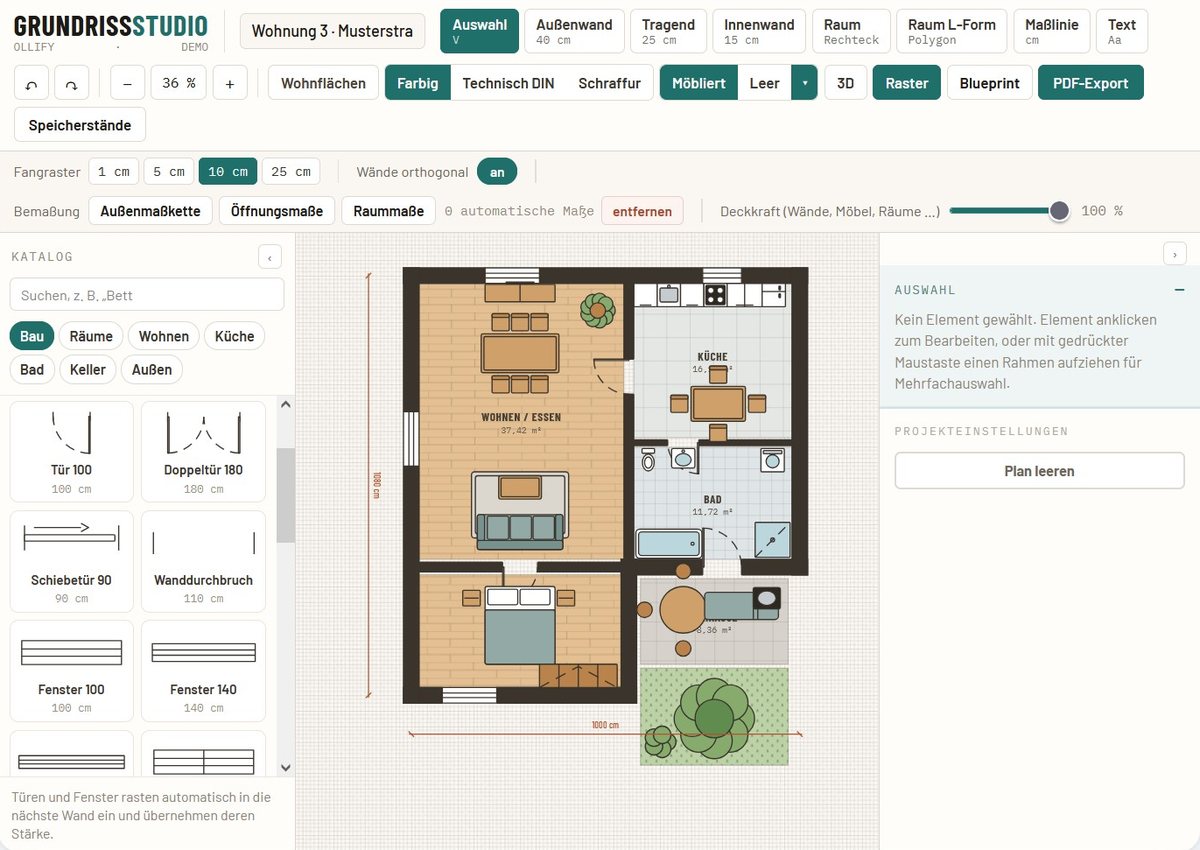1200x850 pixels.
Task: Click the PDF-Export button
Action: tap(1091, 83)
